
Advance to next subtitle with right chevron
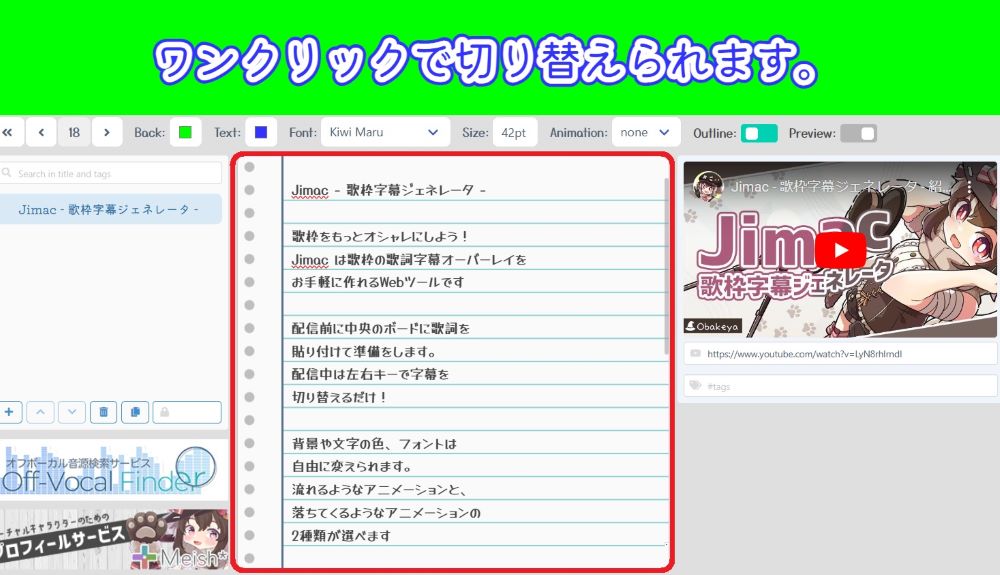107,133
